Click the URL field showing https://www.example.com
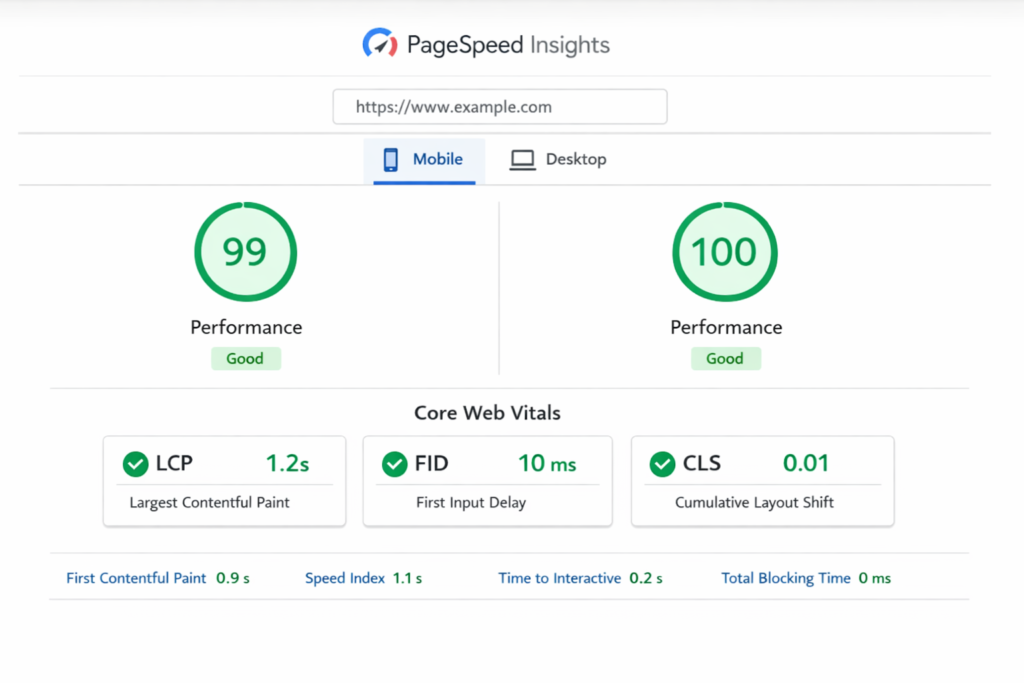1024x683 pixels. [x=500, y=107]
